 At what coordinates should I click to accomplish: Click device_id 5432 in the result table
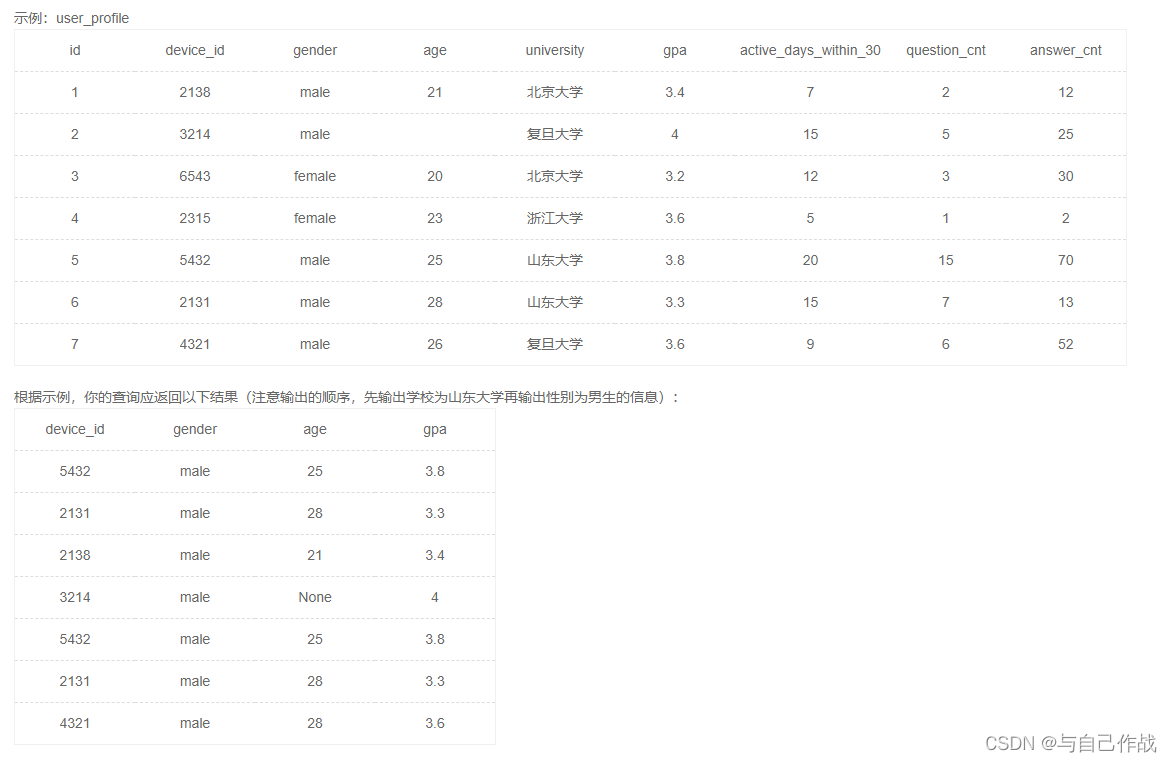pyautogui.click(x=74, y=471)
